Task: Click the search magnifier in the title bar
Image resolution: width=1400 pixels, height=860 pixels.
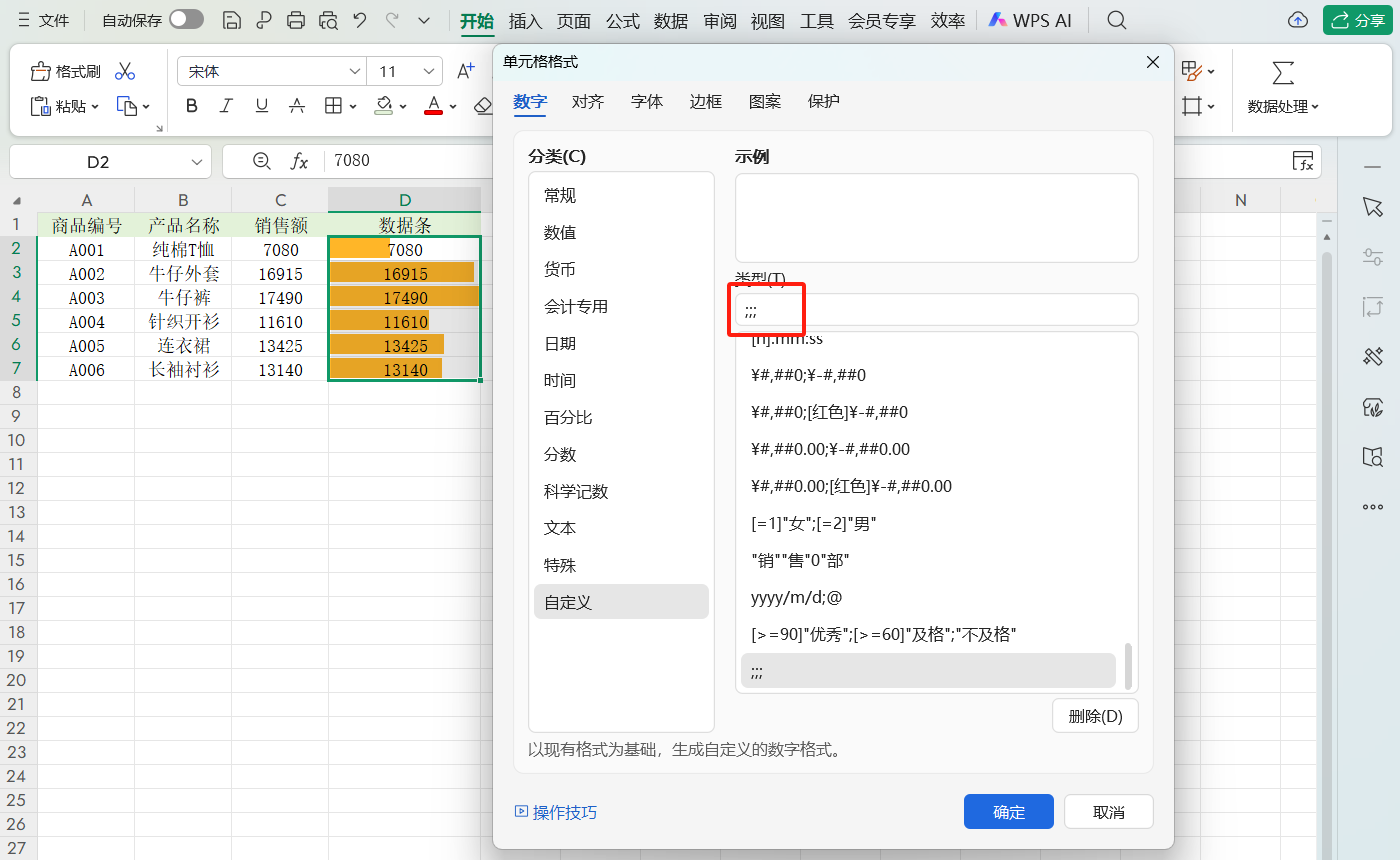Action: (x=1116, y=19)
